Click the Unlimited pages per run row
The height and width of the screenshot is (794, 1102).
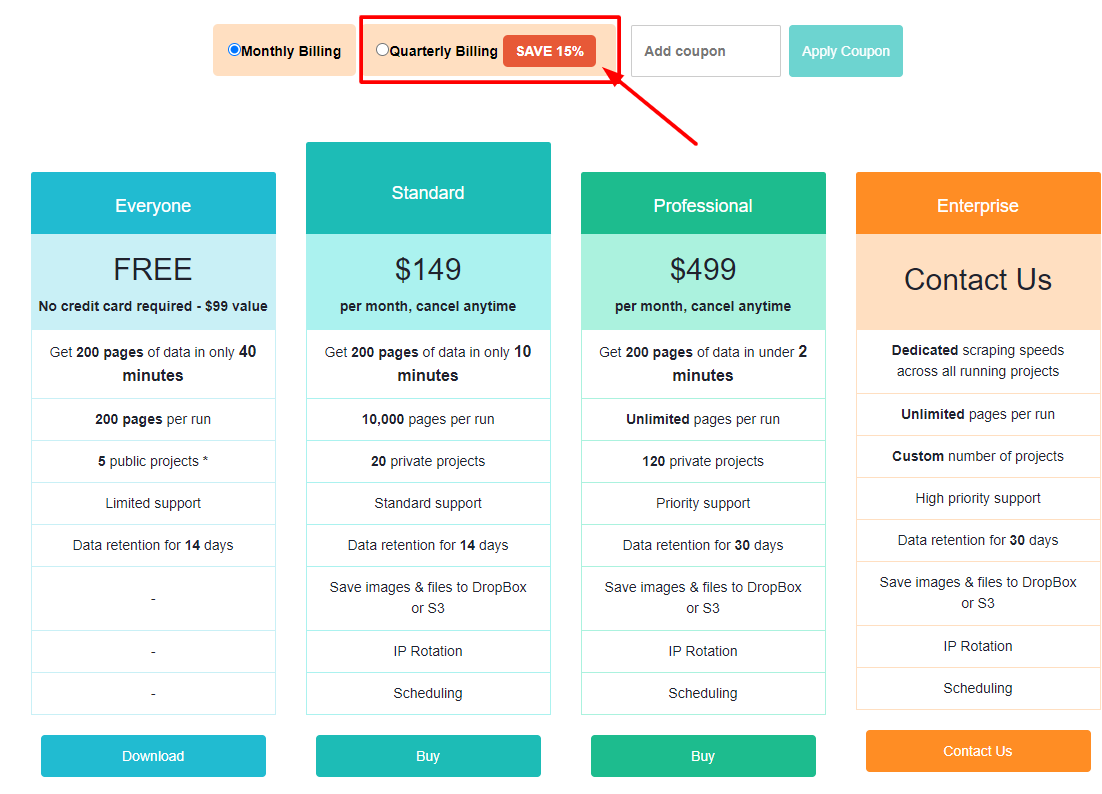(x=703, y=419)
